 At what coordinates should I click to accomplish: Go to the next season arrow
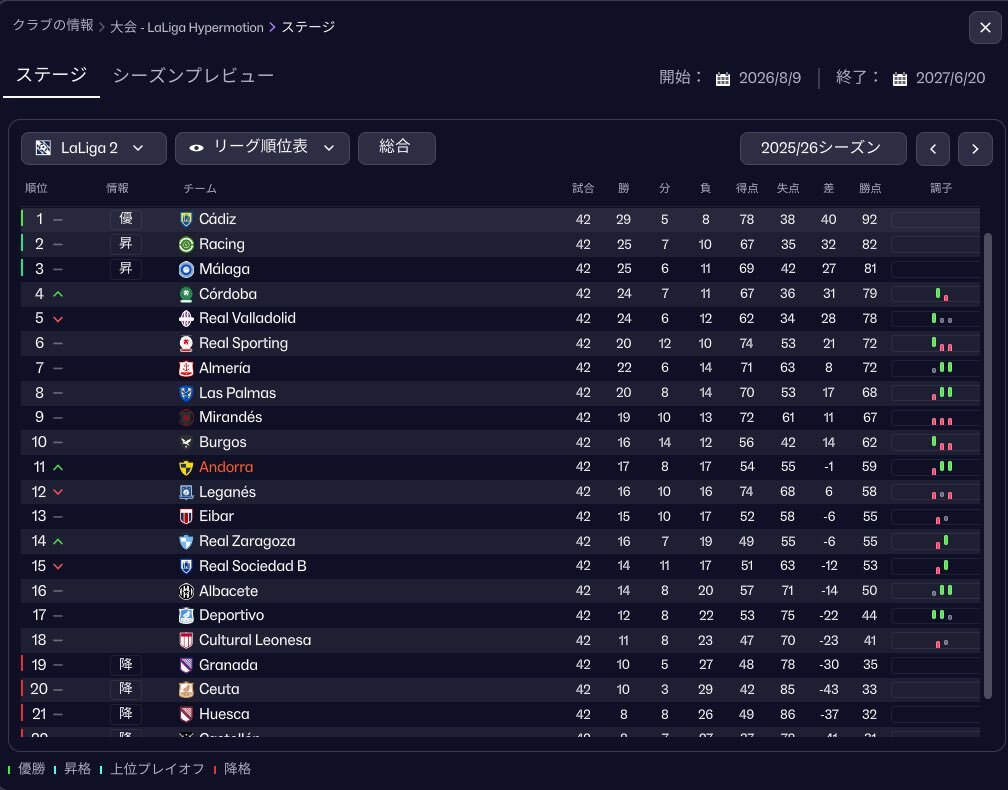(975, 149)
